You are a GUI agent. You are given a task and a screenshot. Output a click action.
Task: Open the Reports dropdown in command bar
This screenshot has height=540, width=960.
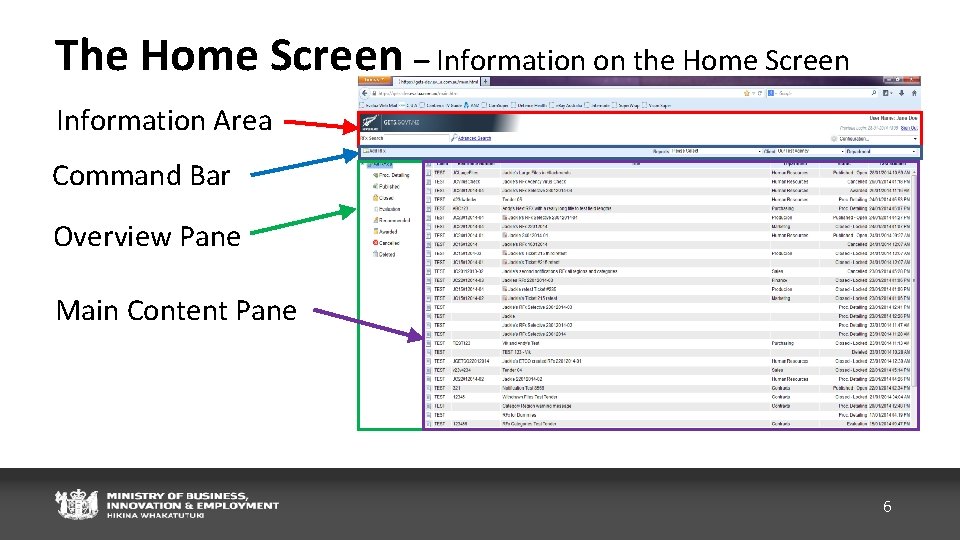point(716,151)
